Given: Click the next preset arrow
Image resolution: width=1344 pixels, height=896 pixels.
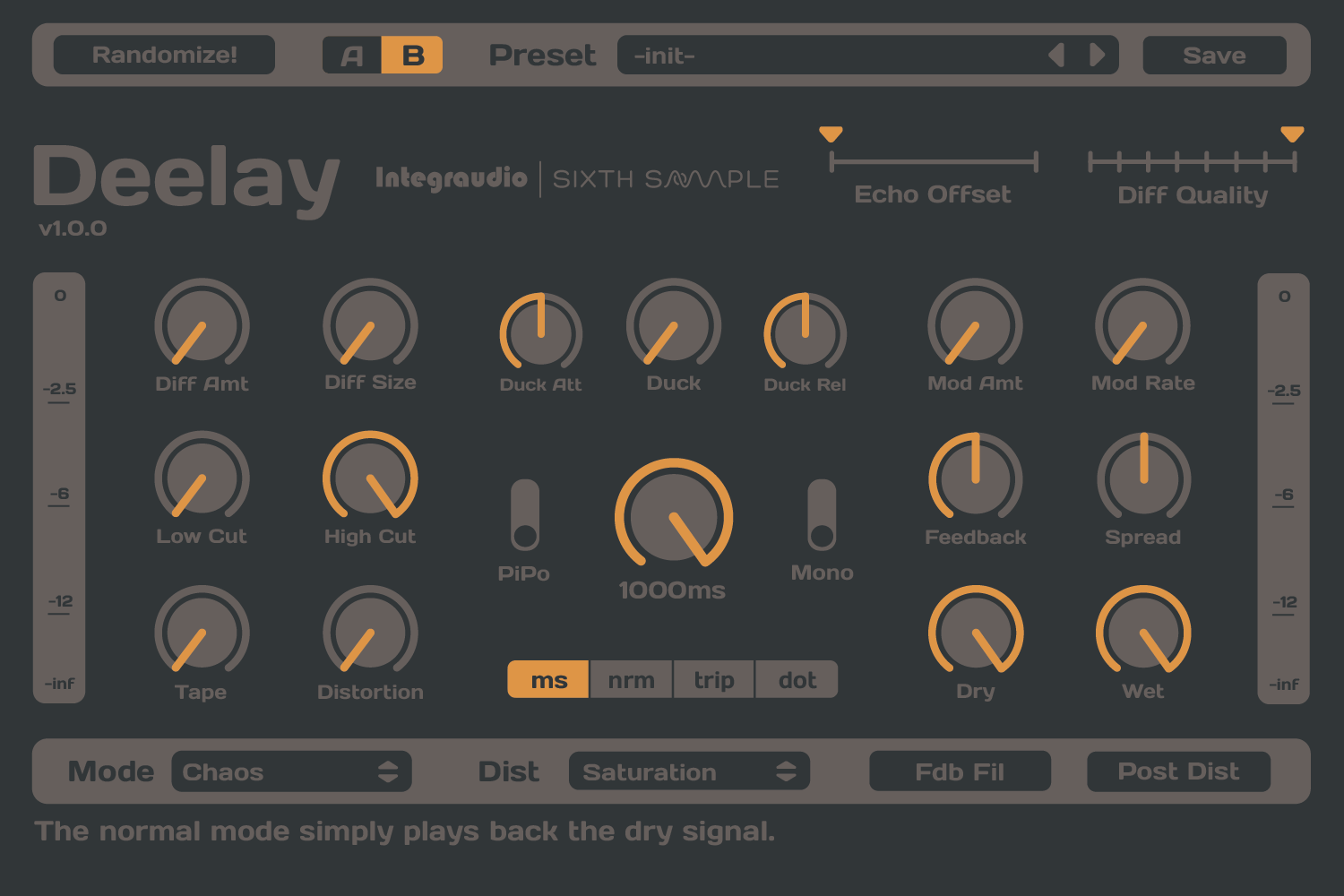Looking at the screenshot, I should (1098, 55).
